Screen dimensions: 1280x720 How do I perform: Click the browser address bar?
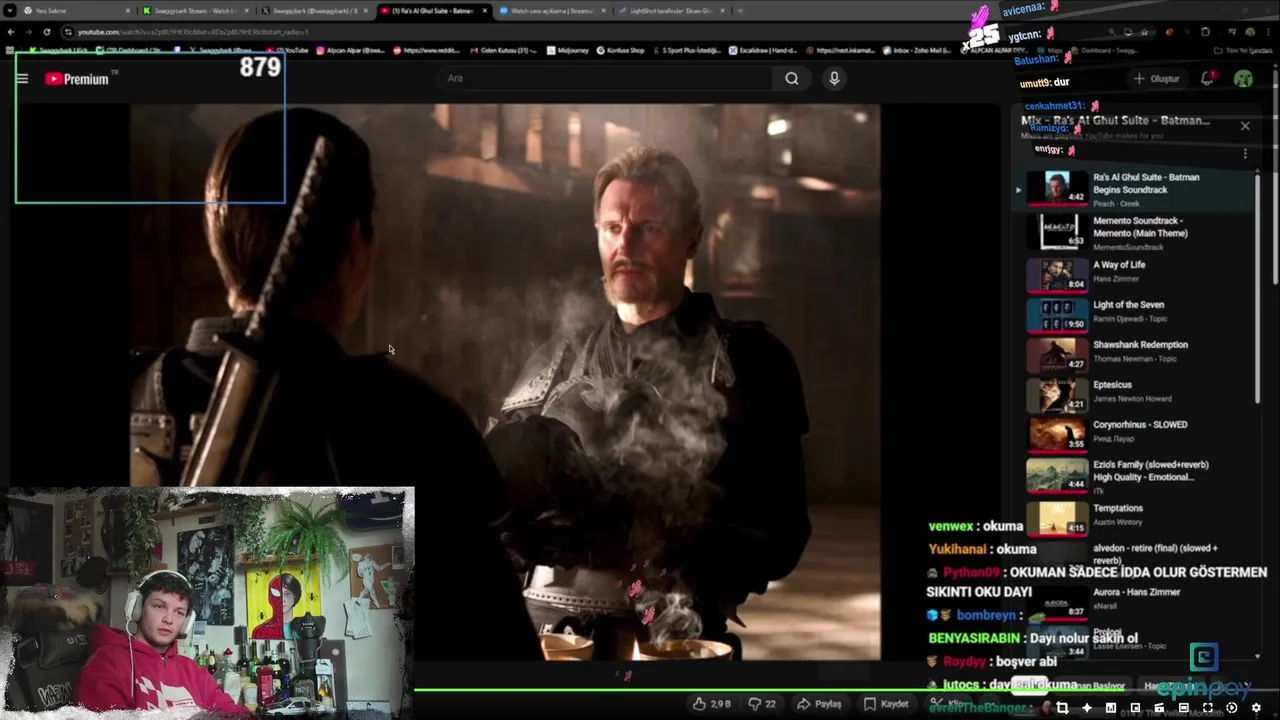pyautogui.click(x=500, y=32)
